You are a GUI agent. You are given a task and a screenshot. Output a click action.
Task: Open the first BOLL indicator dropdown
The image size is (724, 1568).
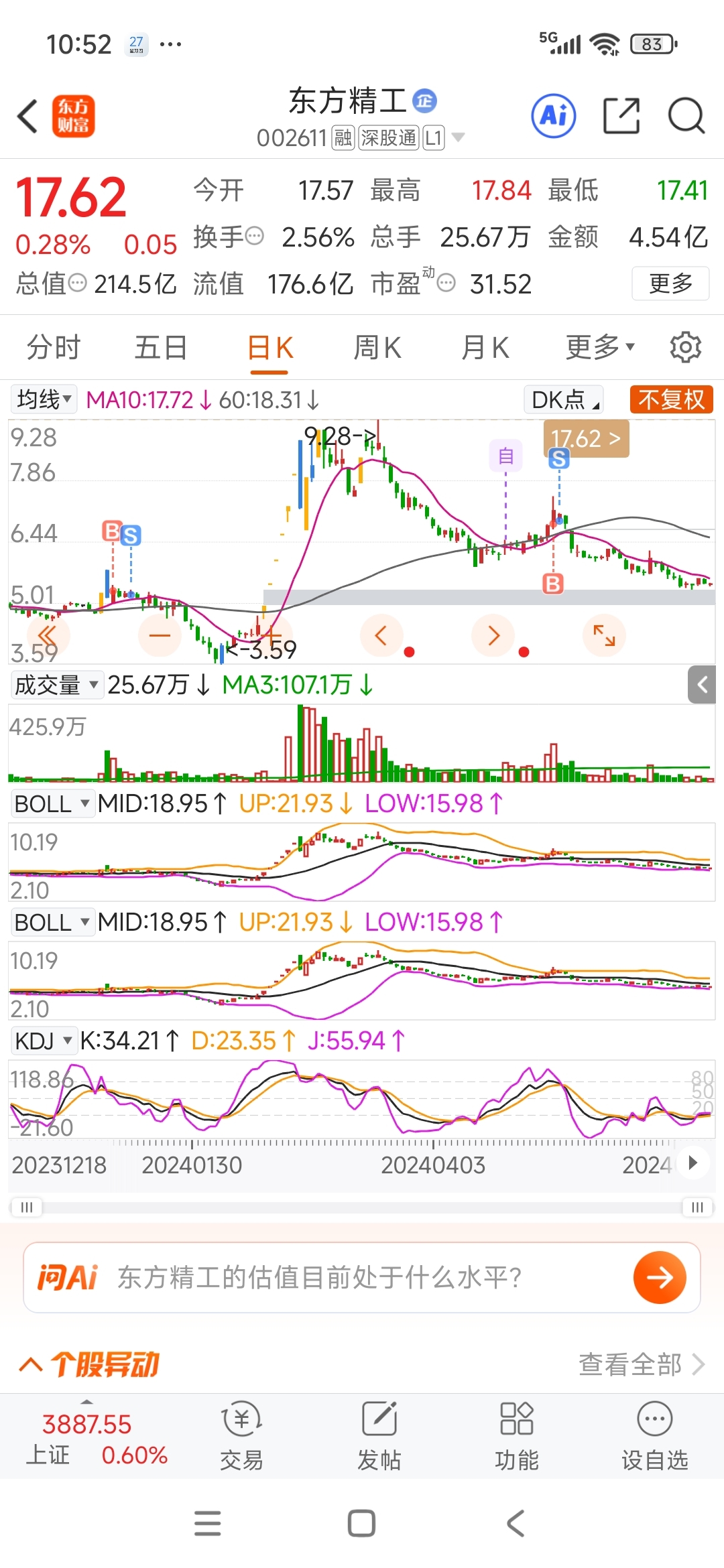tap(52, 803)
